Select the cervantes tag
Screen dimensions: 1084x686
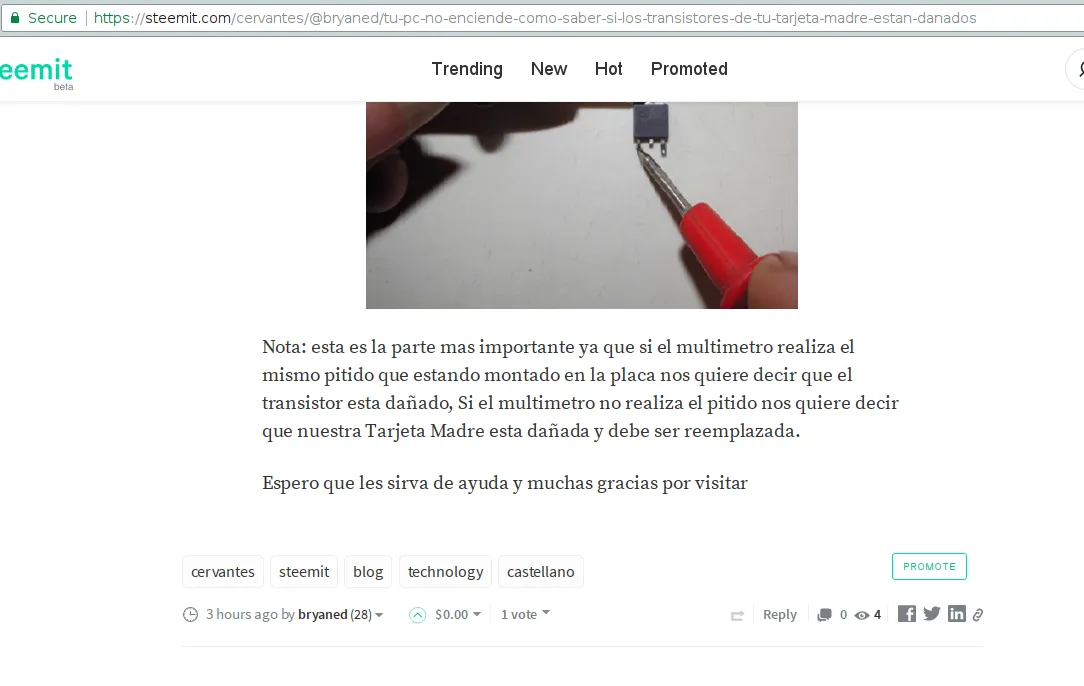coord(223,572)
